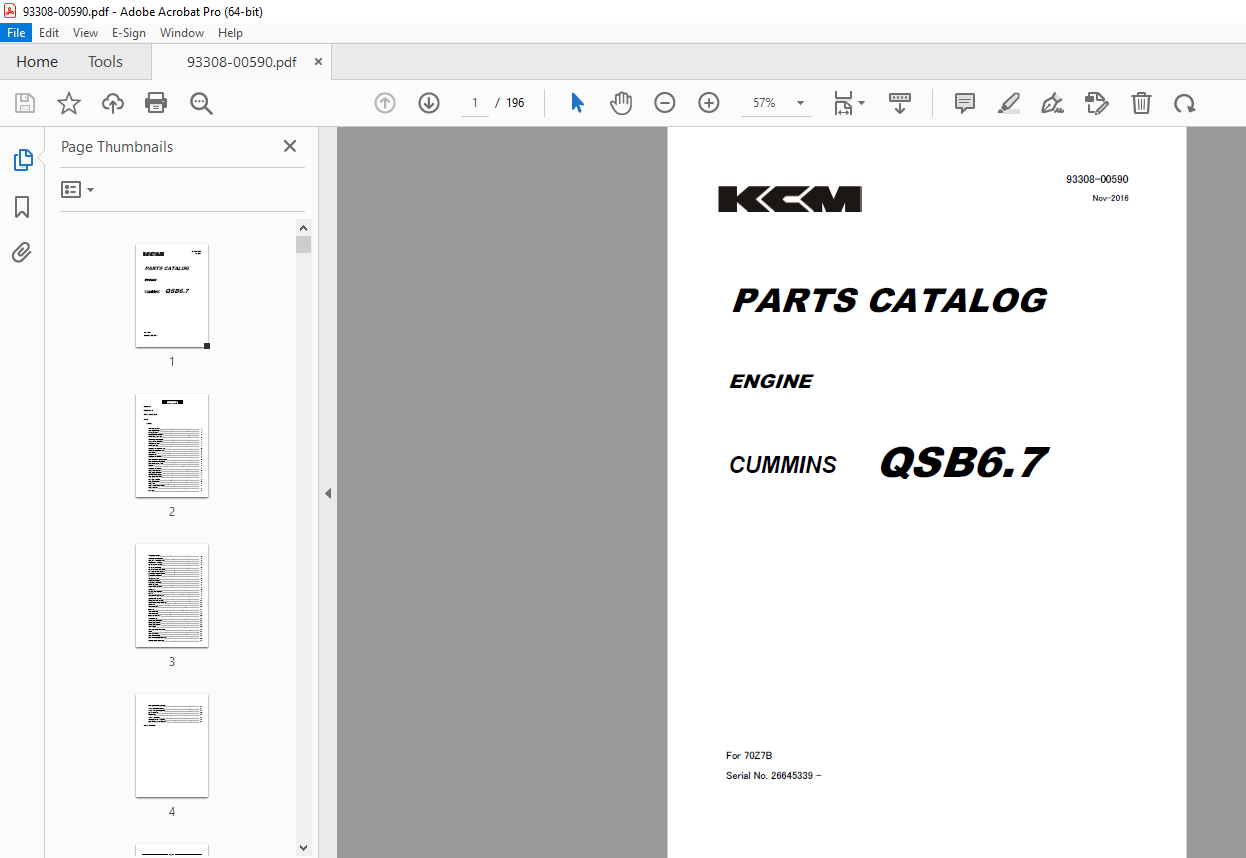Click the current page number field
The width and height of the screenshot is (1246, 858).
point(475,103)
